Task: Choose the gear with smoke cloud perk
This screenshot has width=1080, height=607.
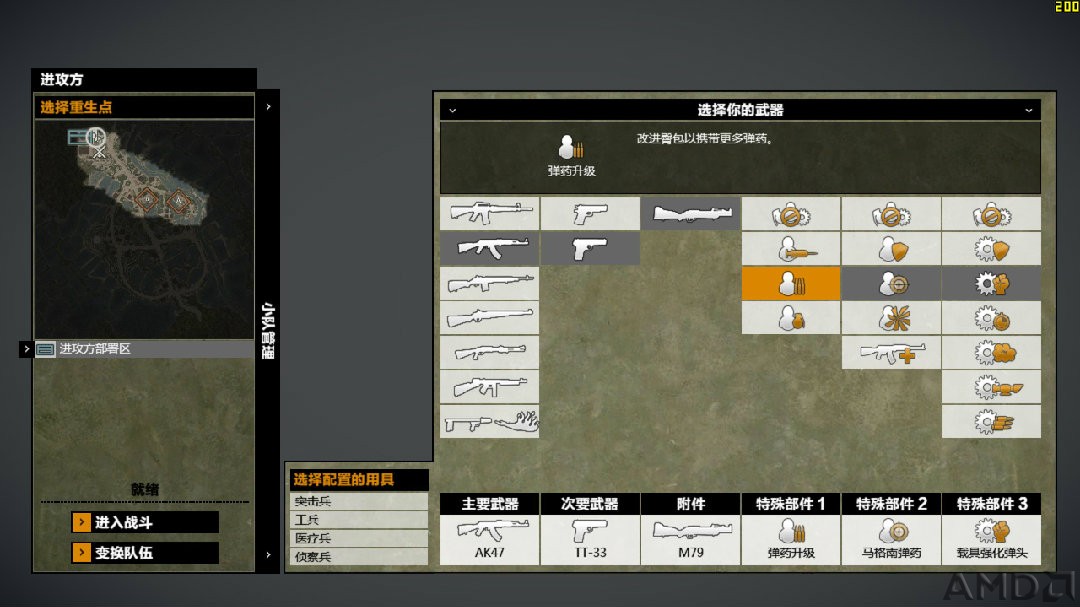Action: pos(991,353)
